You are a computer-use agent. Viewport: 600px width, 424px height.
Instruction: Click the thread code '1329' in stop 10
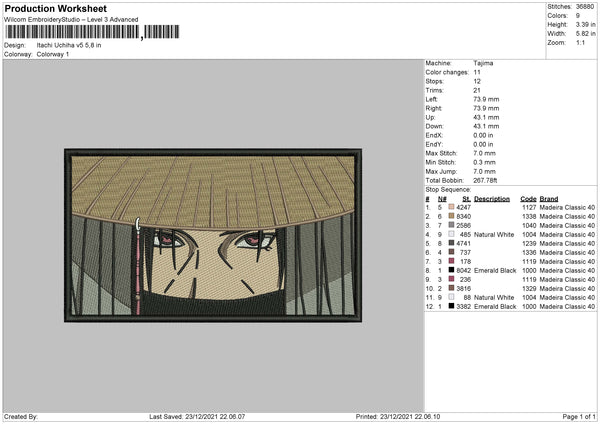[529, 288]
